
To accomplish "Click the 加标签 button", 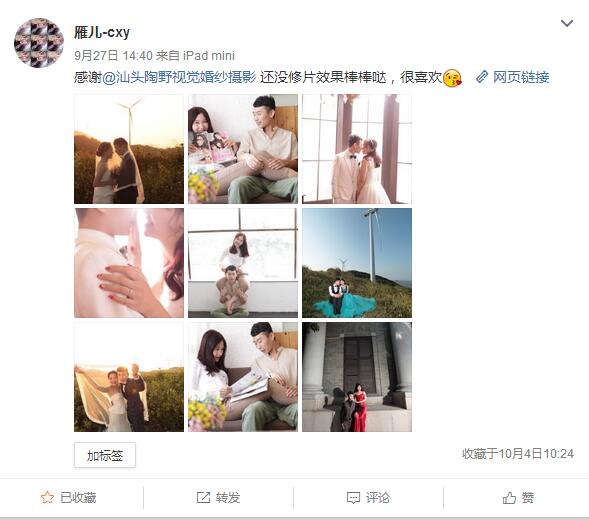I will (105, 455).
